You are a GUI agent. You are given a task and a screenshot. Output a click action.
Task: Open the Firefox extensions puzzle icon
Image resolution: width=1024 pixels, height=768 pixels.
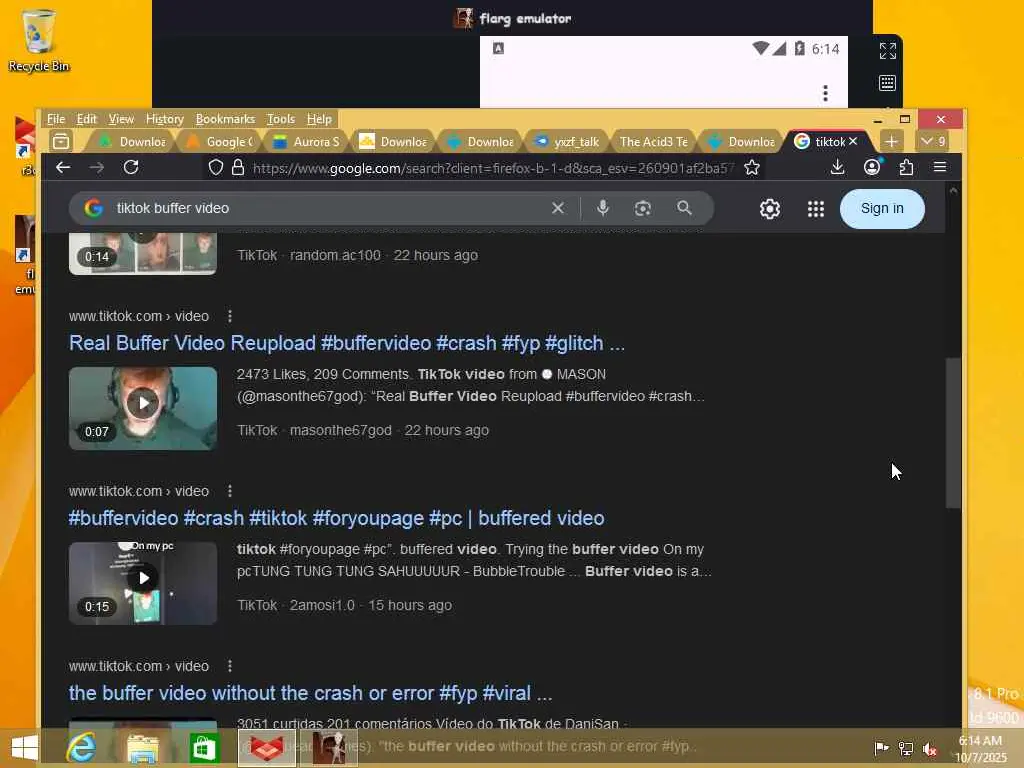click(906, 168)
